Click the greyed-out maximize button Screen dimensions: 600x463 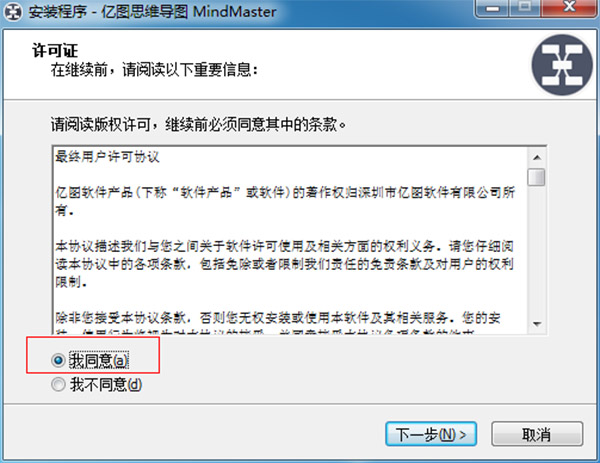pos(525,7)
